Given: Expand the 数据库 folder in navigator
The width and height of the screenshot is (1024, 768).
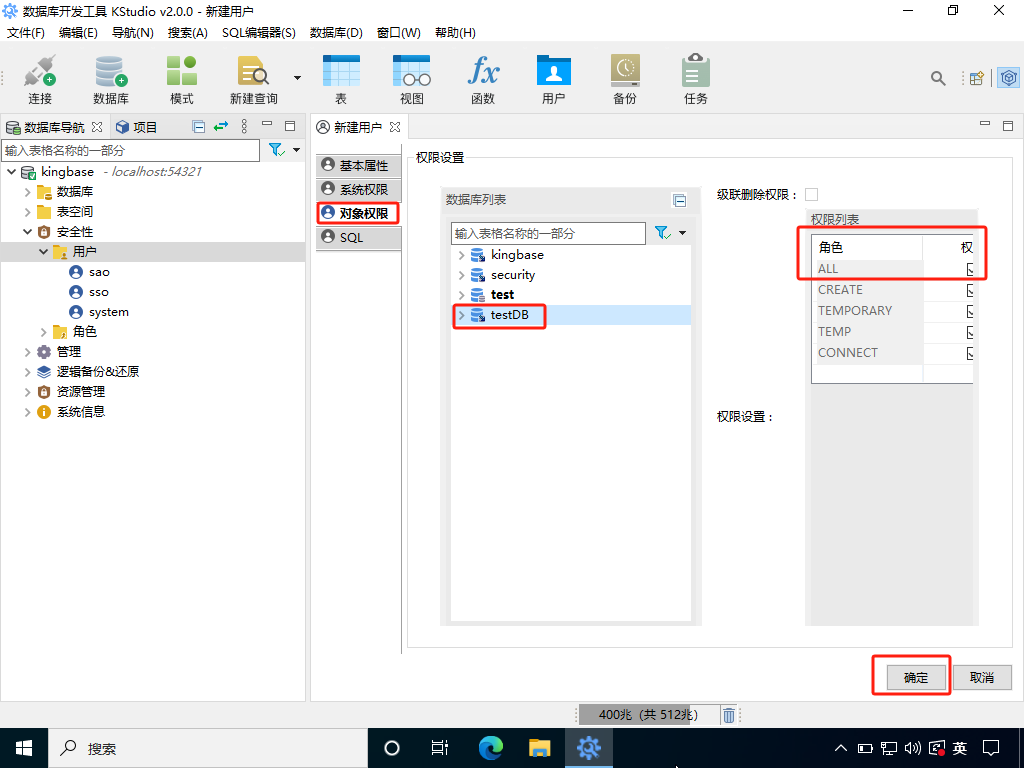Looking at the screenshot, I should pos(27,192).
